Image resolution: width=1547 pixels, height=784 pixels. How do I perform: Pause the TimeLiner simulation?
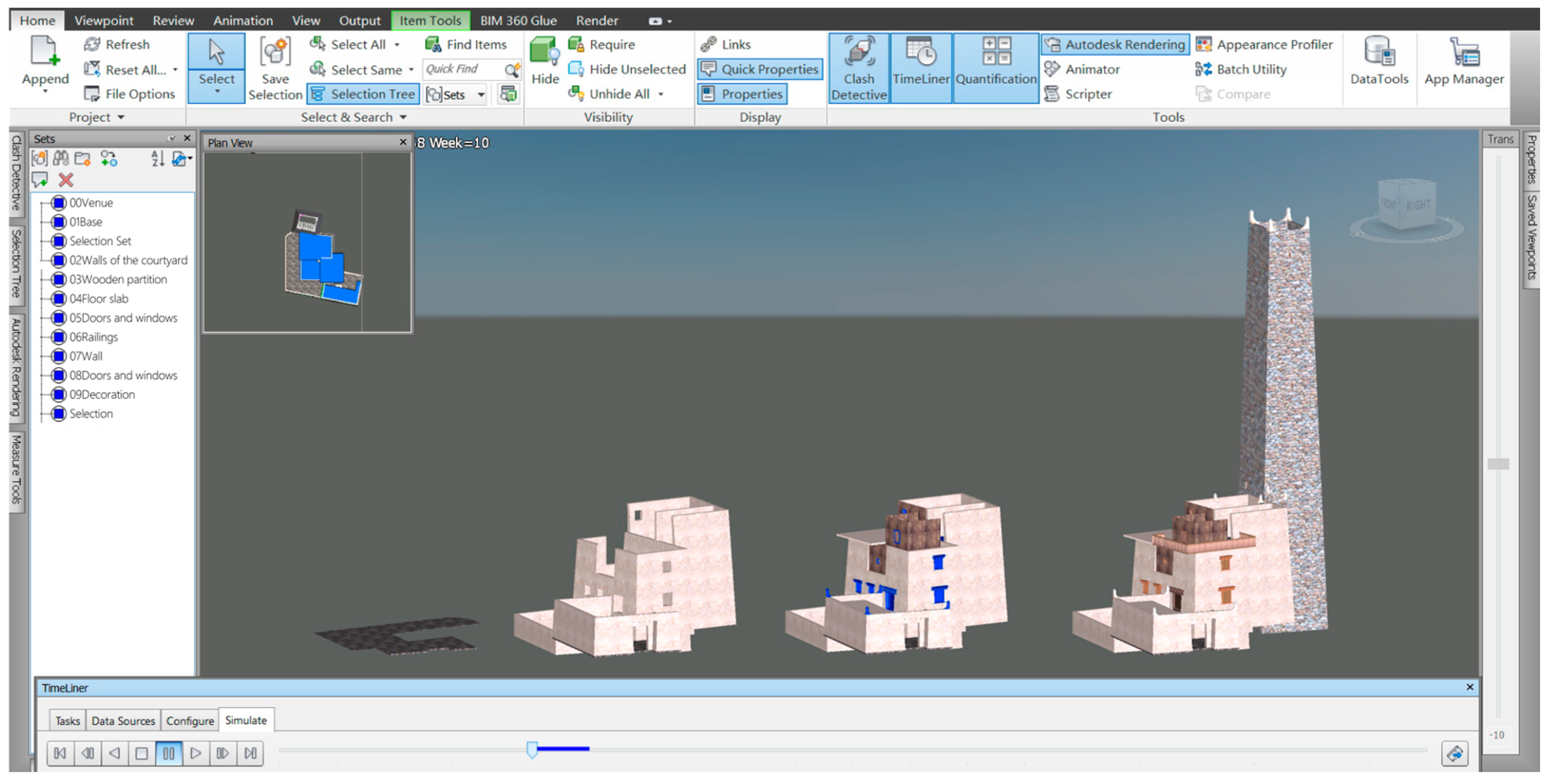(169, 753)
